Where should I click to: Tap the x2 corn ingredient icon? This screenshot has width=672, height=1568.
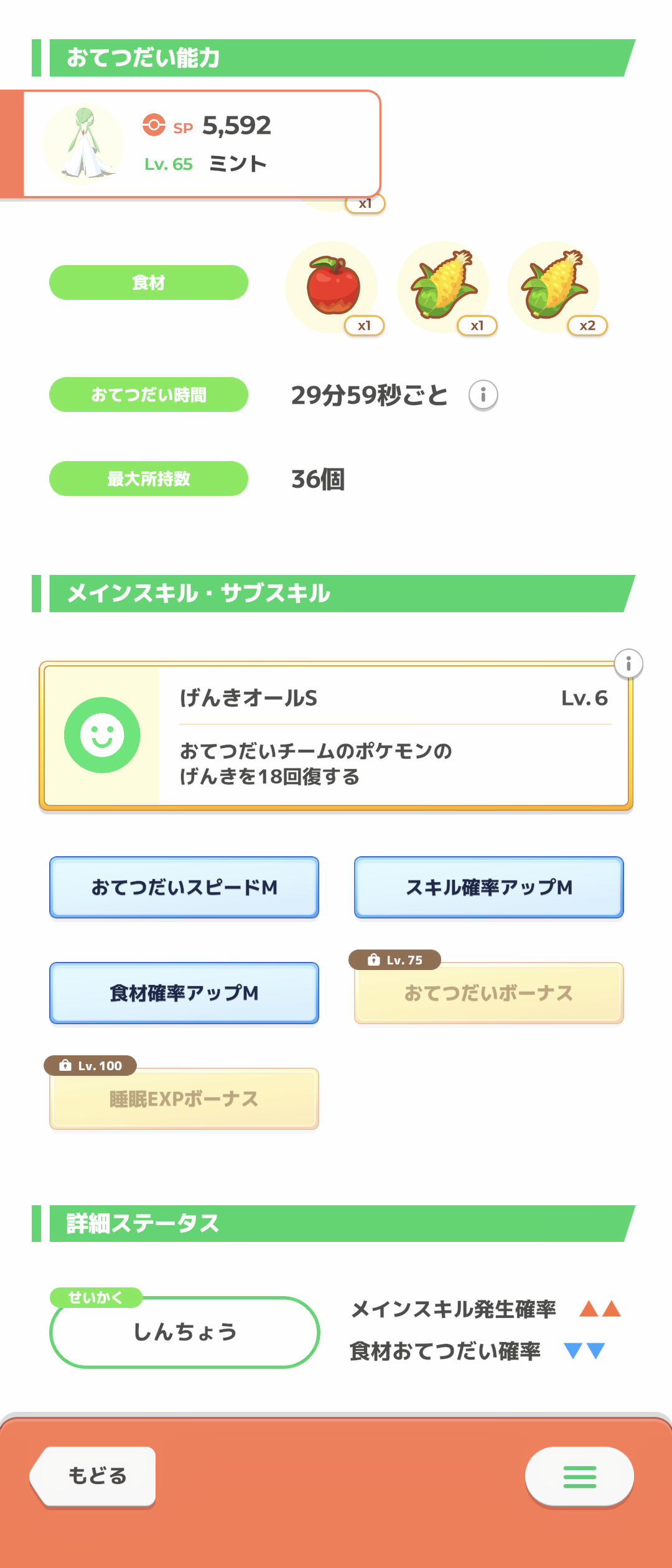coord(554,287)
